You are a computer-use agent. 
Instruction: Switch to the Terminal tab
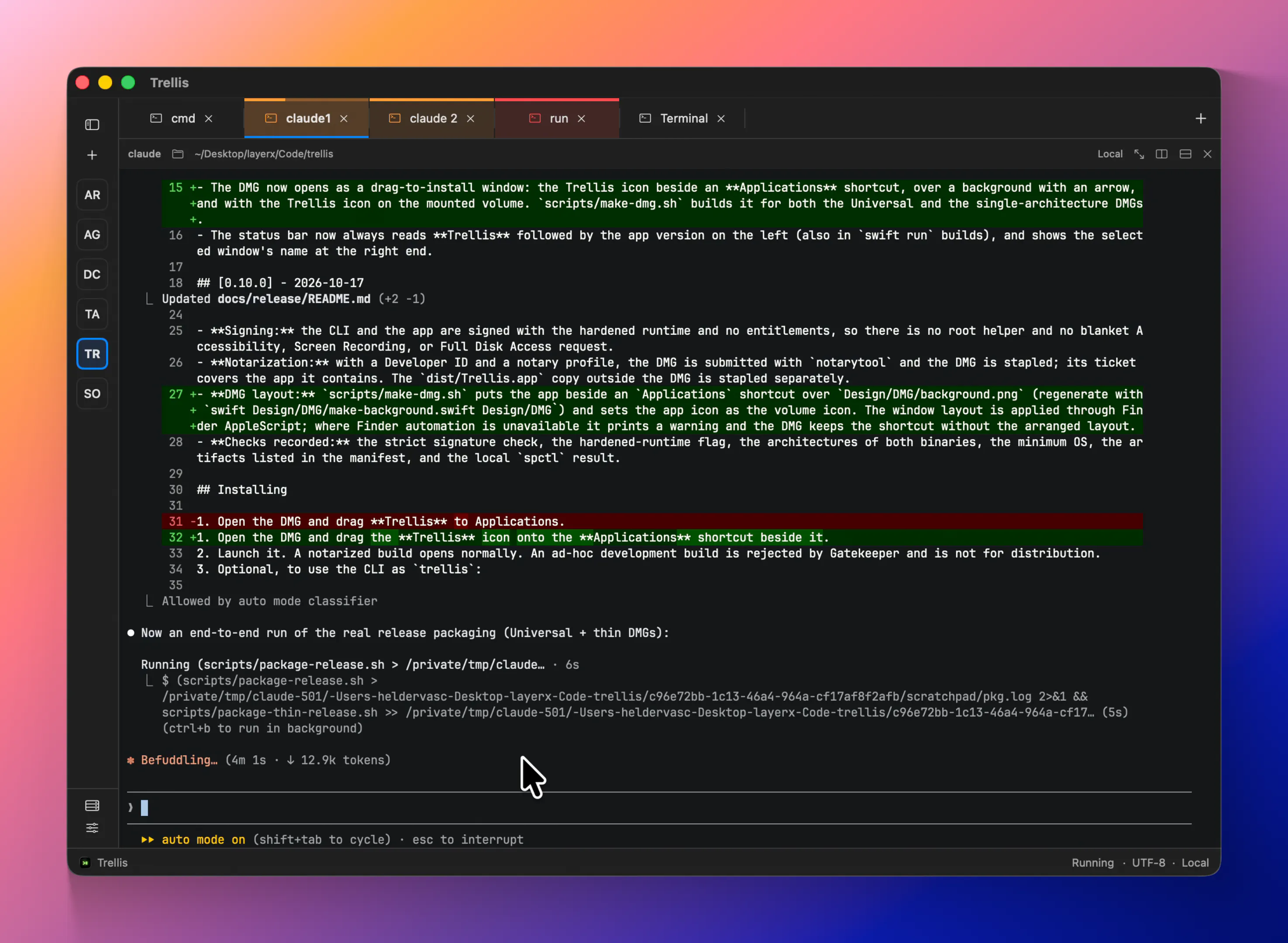683,118
